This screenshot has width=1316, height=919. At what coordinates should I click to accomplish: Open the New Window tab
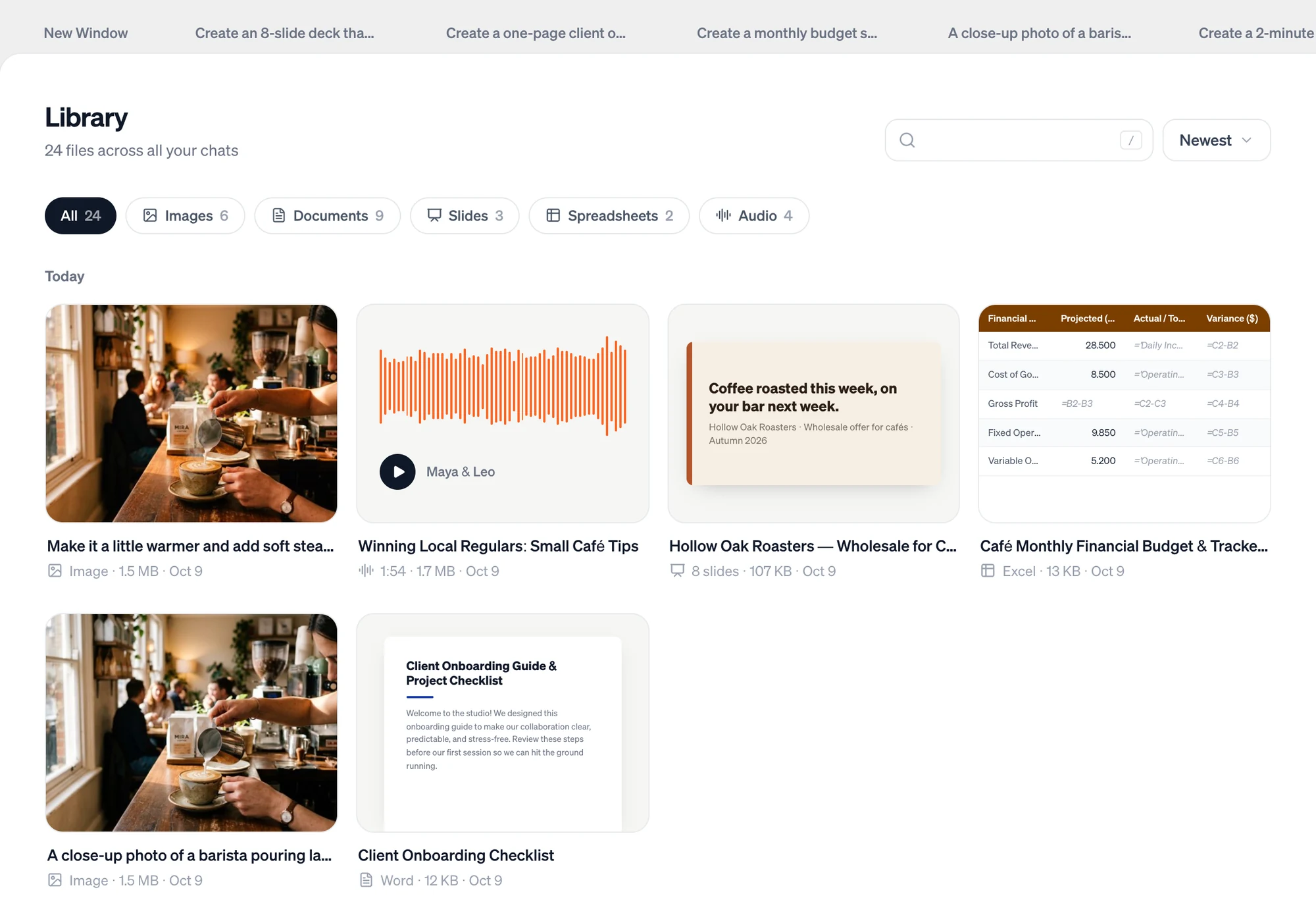point(86,33)
